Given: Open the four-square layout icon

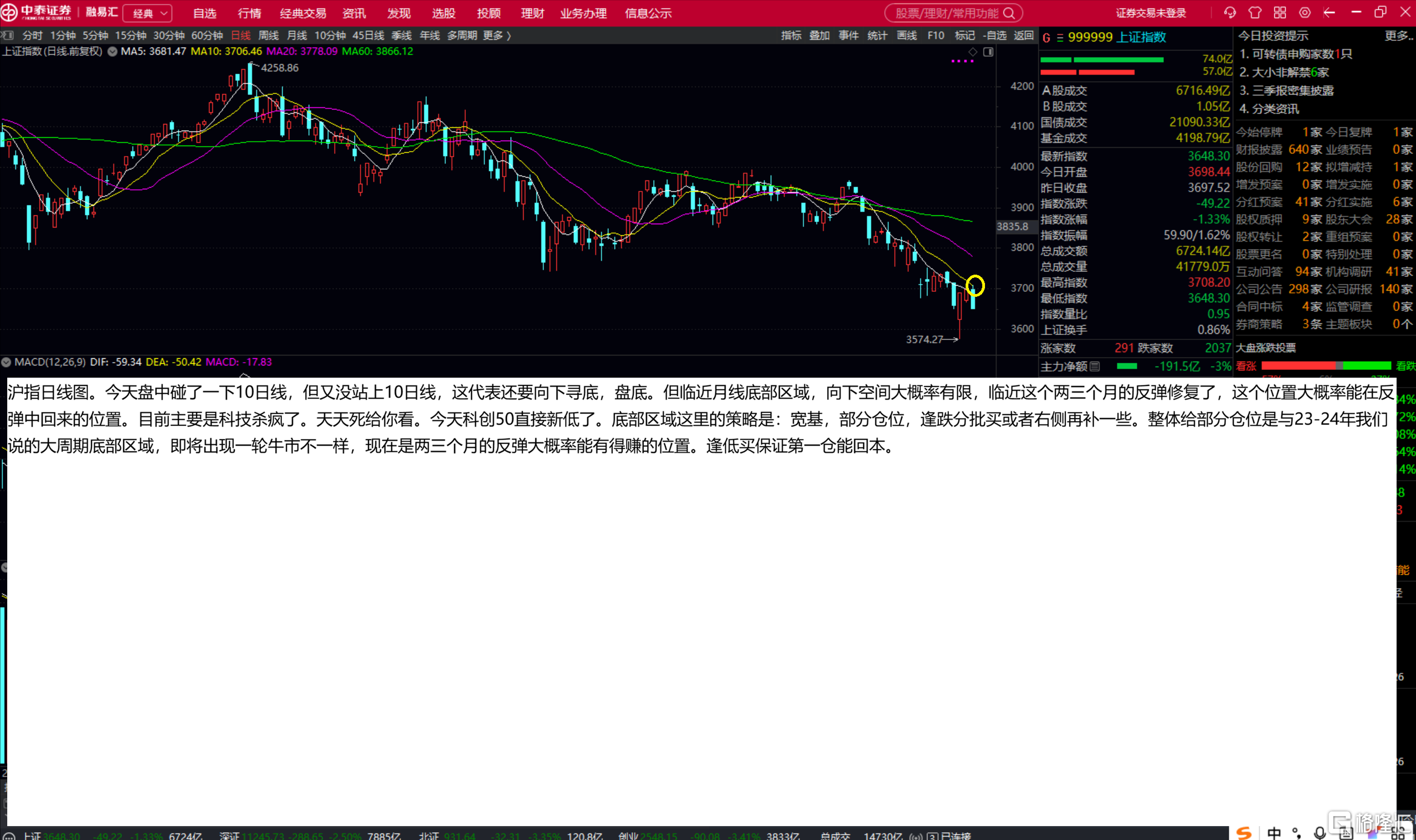Looking at the screenshot, I should pos(1280,12).
